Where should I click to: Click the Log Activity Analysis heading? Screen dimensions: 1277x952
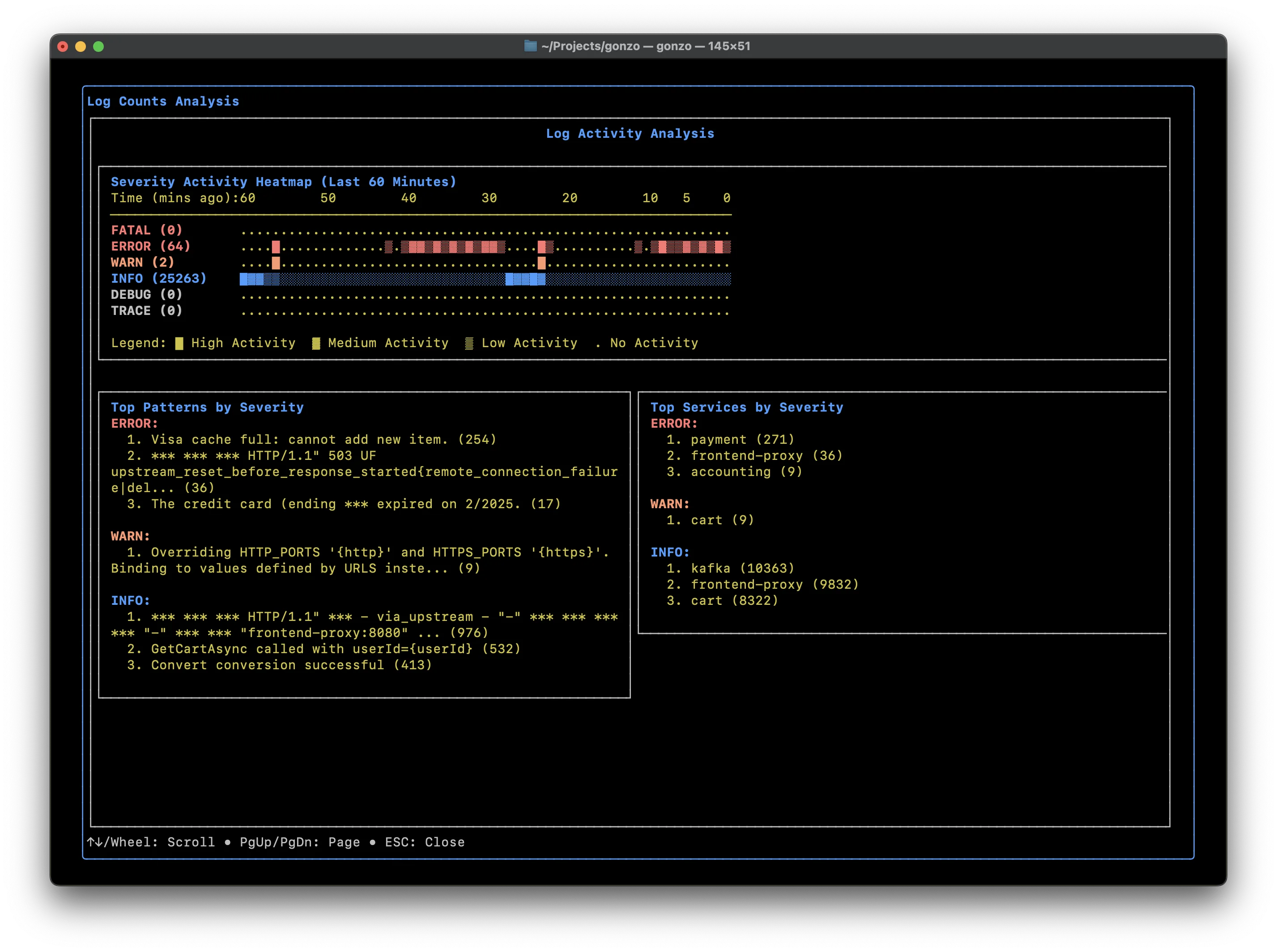point(630,134)
